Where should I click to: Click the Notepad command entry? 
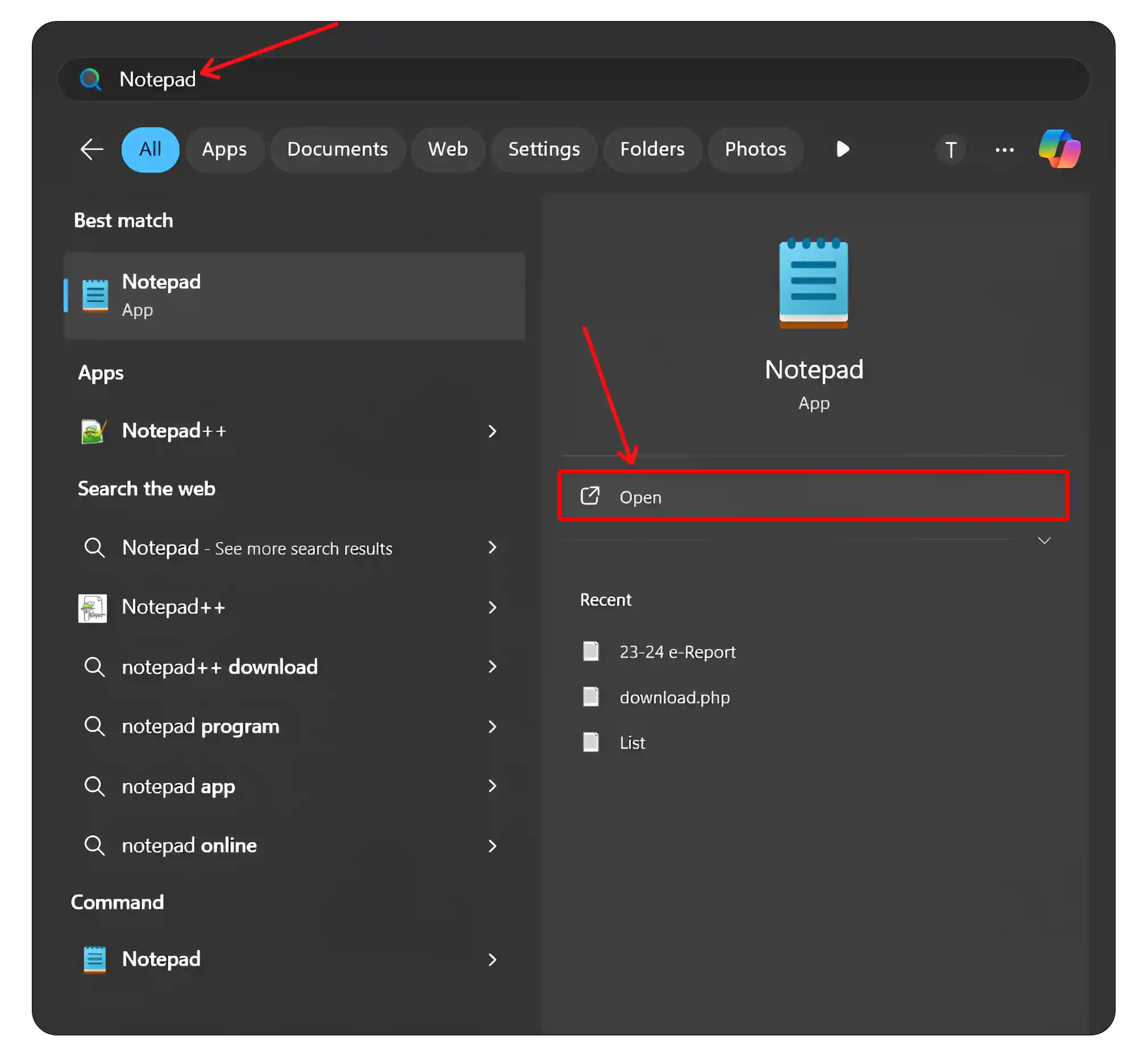point(290,960)
